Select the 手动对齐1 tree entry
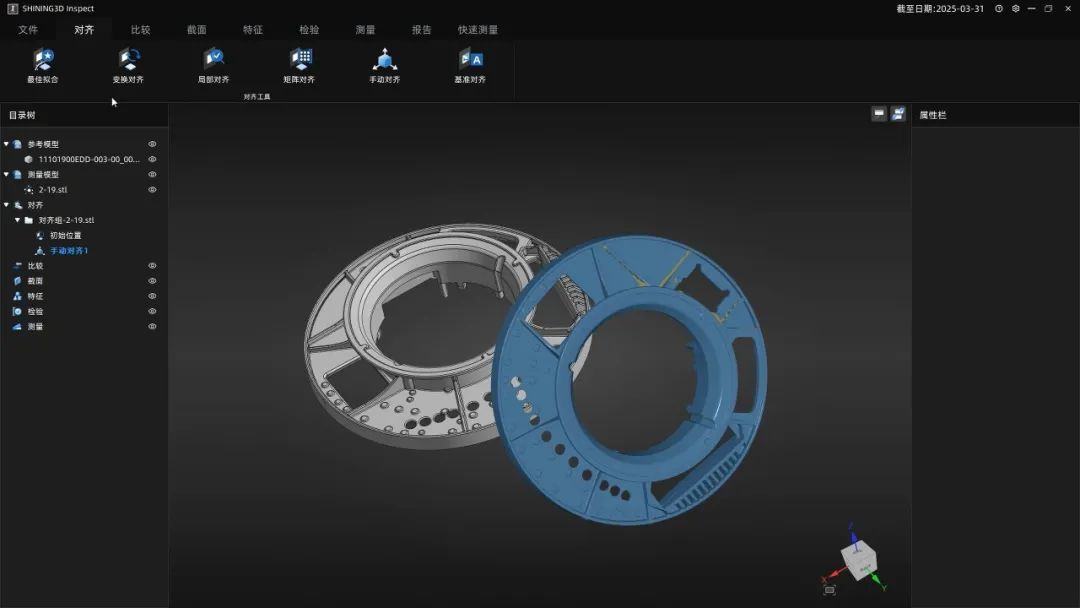 click(x=69, y=251)
